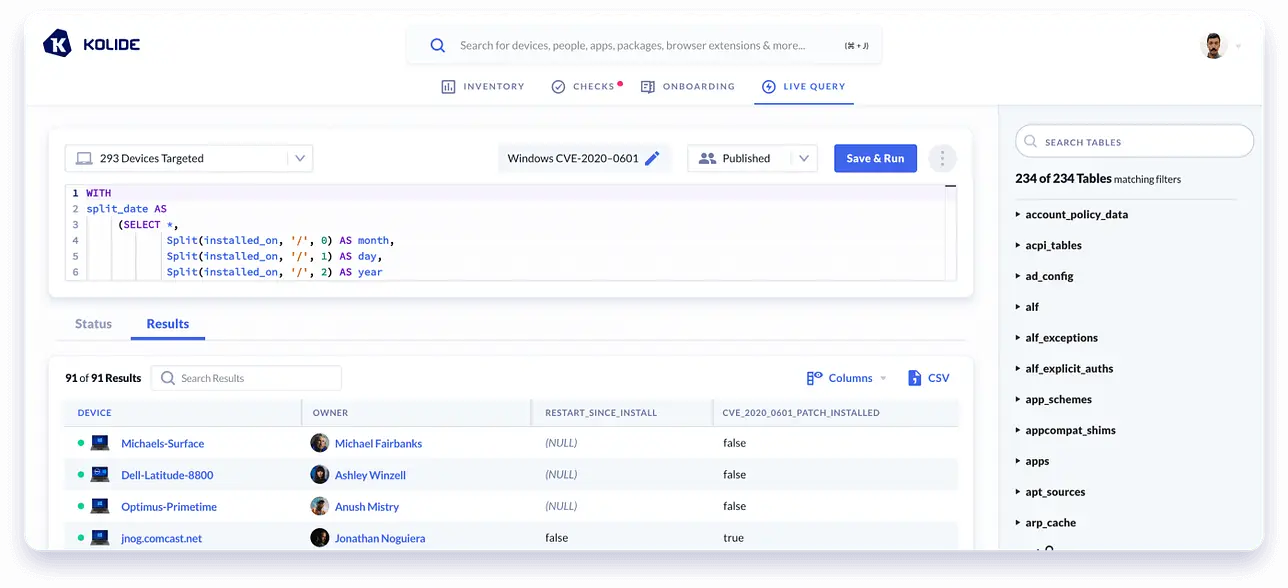Open the Dell-Latitude-8800 device link

click(x=167, y=475)
